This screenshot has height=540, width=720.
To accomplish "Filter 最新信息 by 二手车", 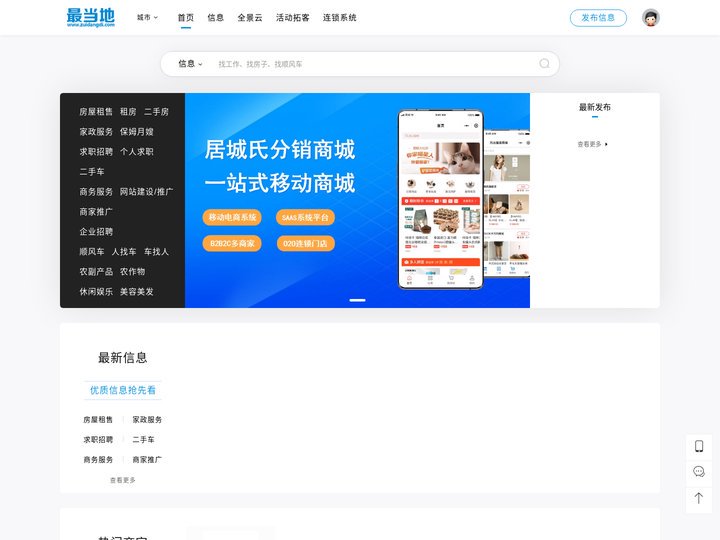I will [x=143, y=439].
